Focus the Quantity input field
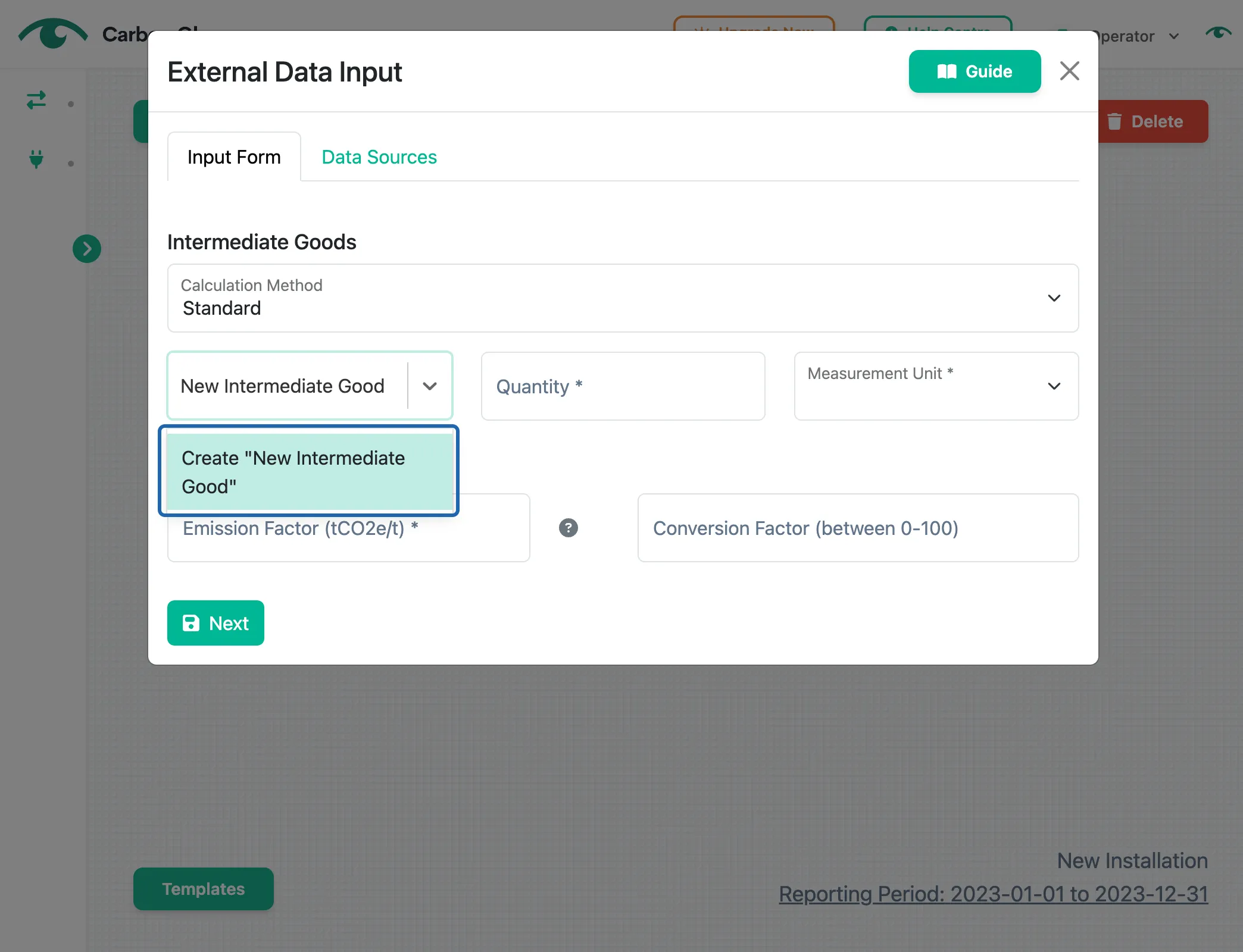Screen dimensions: 1243x952 pos(623,386)
